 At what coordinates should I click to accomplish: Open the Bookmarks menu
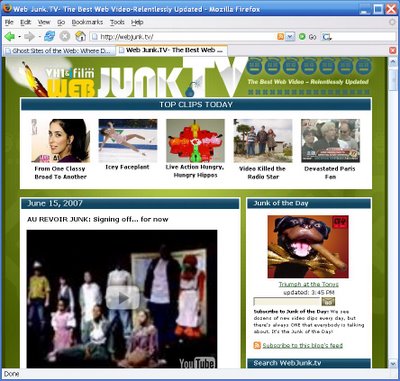(x=87, y=22)
